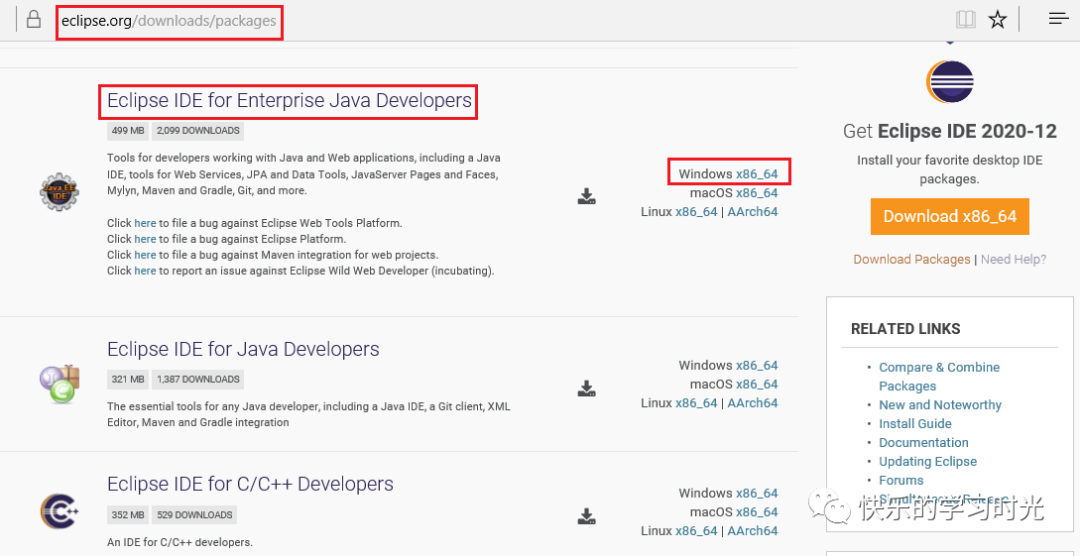Click download icon for Java Developers package
The height and width of the screenshot is (556, 1080).
(586, 388)
